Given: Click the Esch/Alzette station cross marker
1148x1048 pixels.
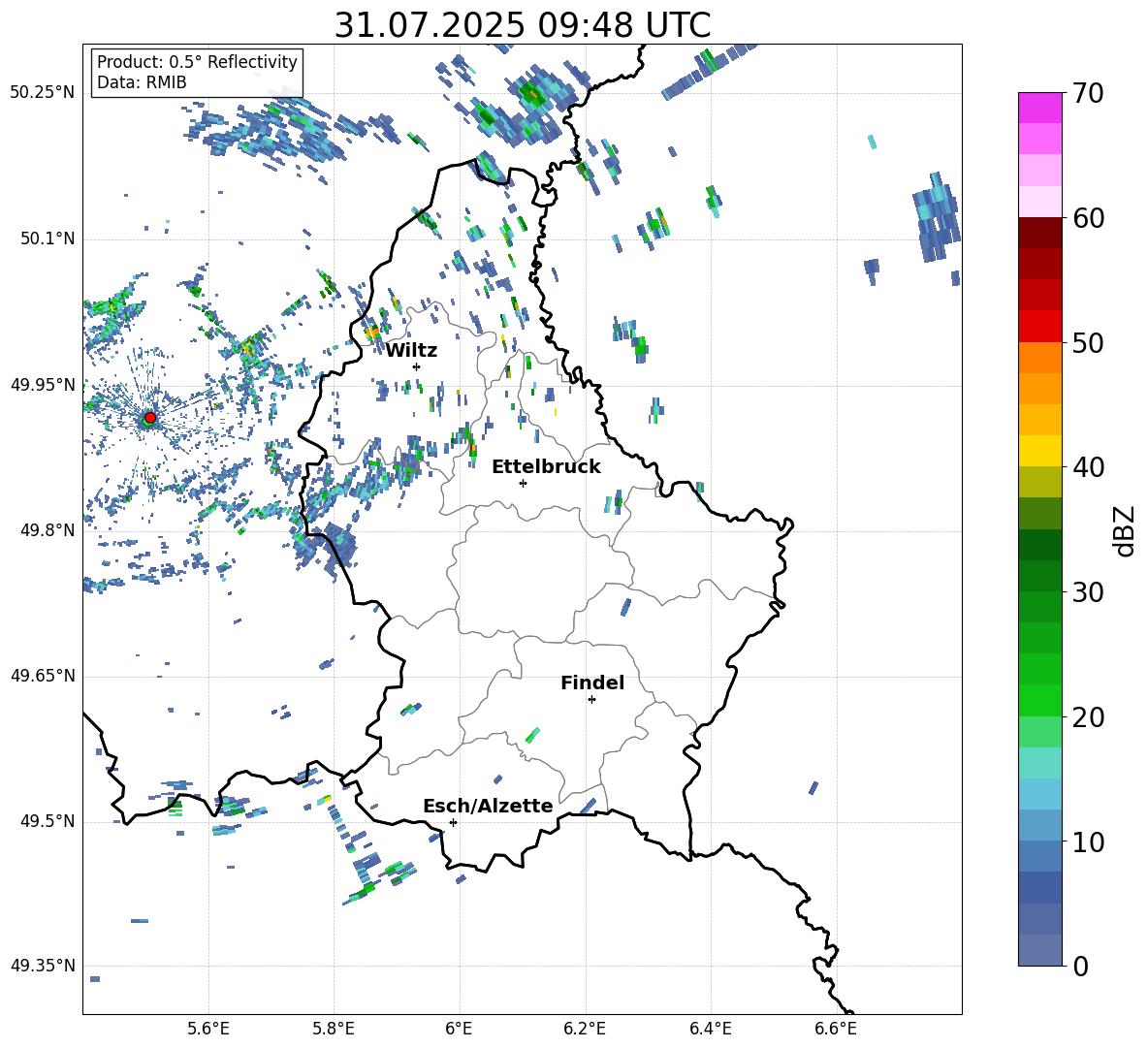Looking at the screenshot, I should (453, 822).
